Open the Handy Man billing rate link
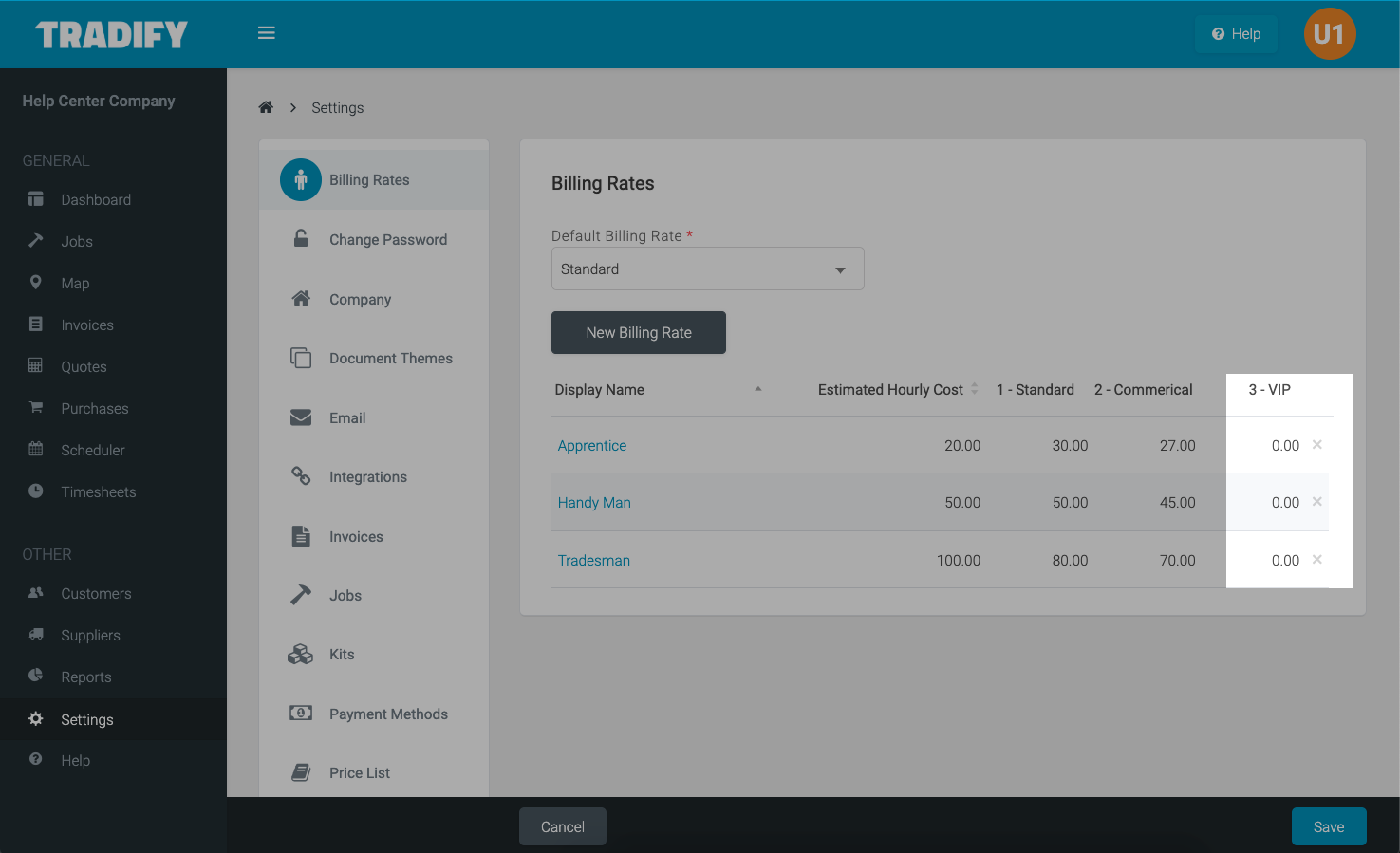Screen dimensions: 1400x853 (594, 502)
